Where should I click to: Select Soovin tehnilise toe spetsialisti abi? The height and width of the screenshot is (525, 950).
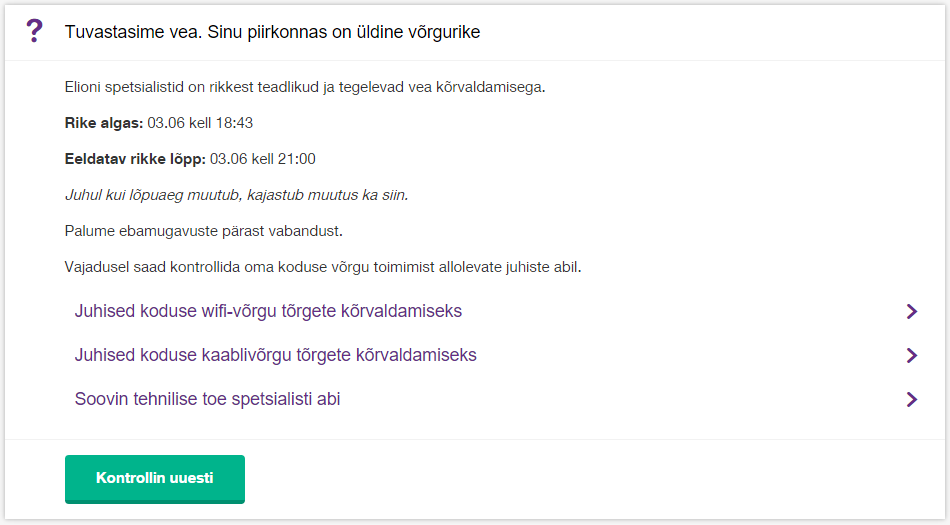tap(207, 399)
